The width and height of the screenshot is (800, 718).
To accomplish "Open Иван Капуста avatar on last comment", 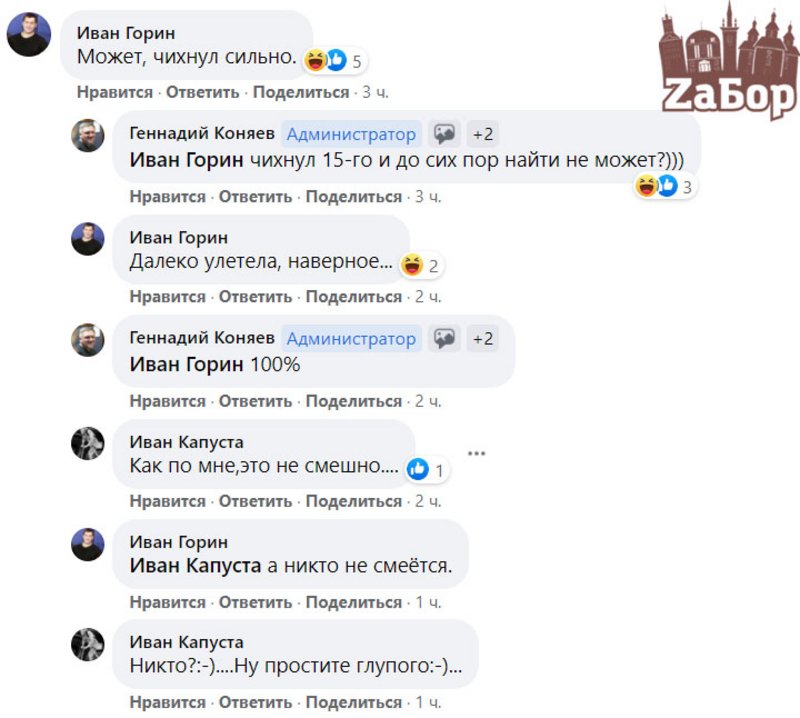I will tap(87, 645).
